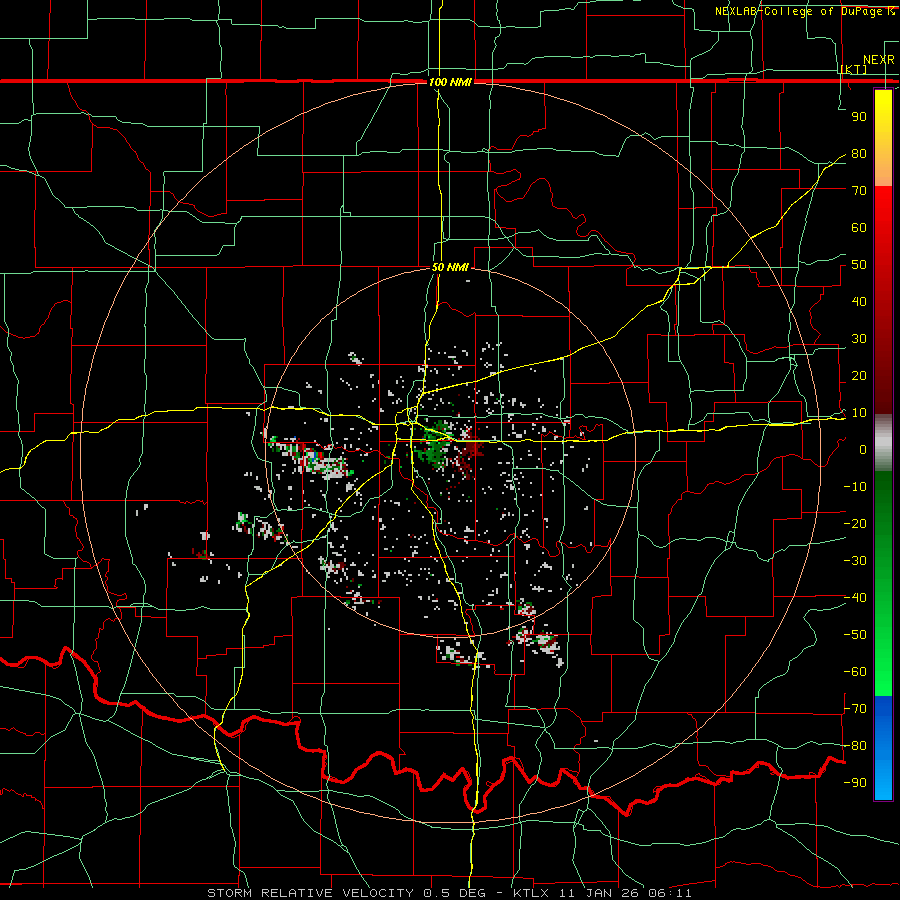
Task: Click the 60 value on velocity scale
Action: pos(859,228)
